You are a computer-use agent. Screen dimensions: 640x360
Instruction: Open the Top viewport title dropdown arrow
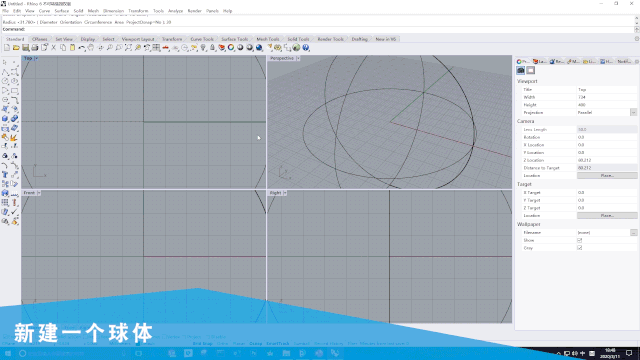click(36, 58)
